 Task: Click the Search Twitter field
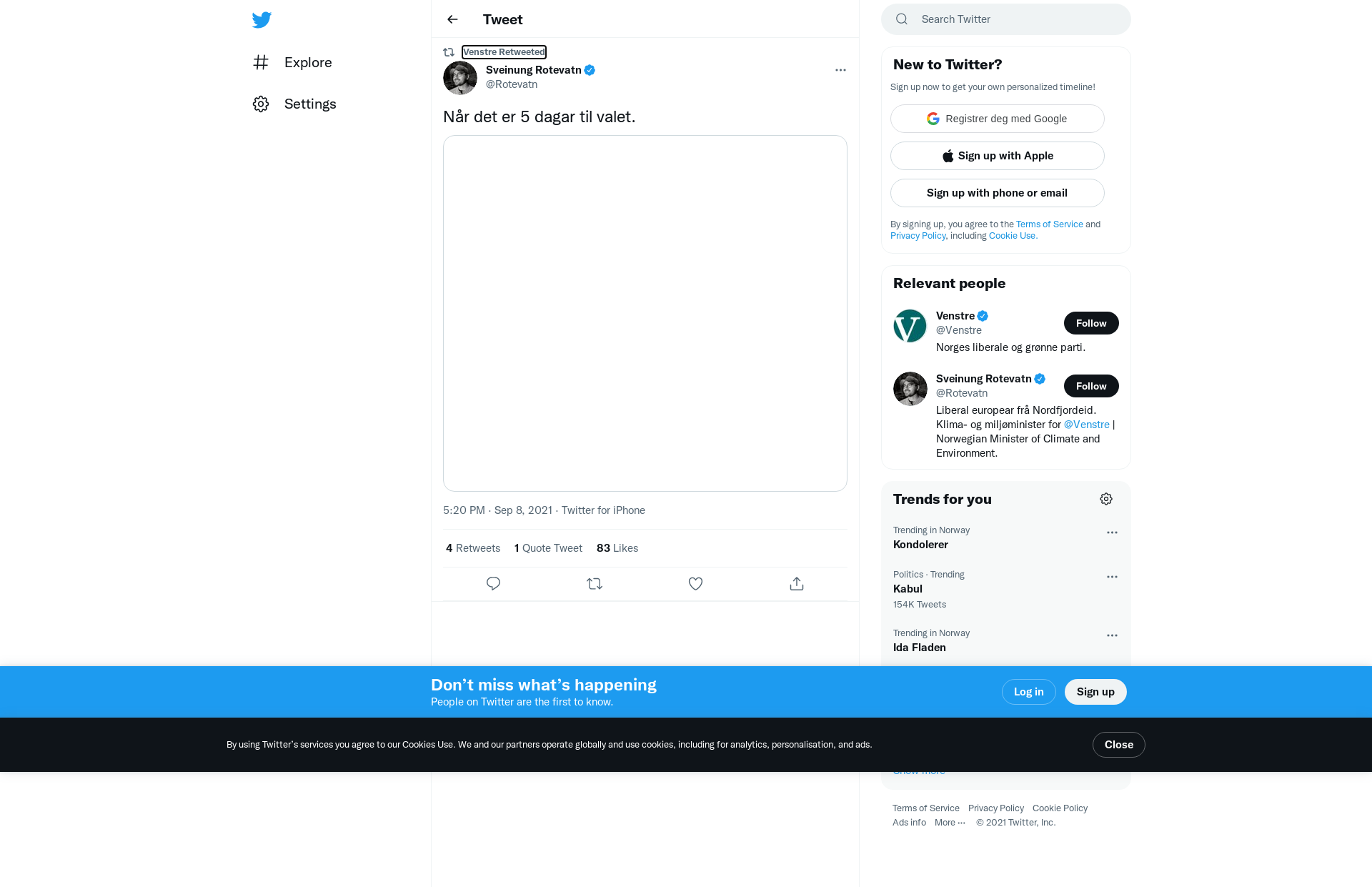click(1006, 19)
